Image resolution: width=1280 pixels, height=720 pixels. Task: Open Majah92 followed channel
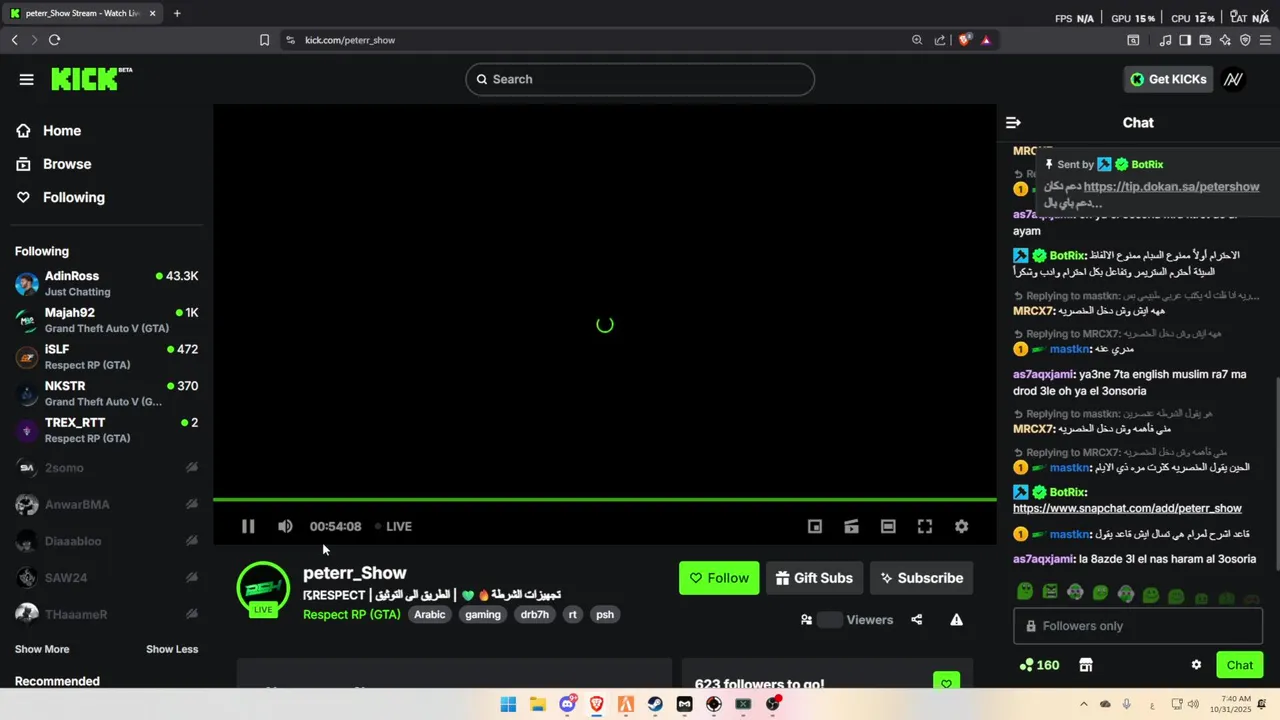pyautogui.click(x=106, y=320)
